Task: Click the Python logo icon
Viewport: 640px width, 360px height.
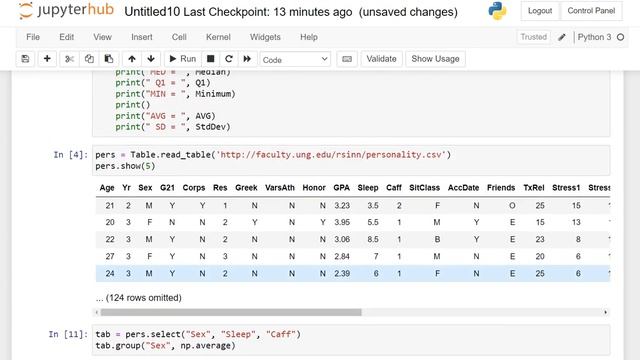Action: pyautogui.click(x=497, y=11)
